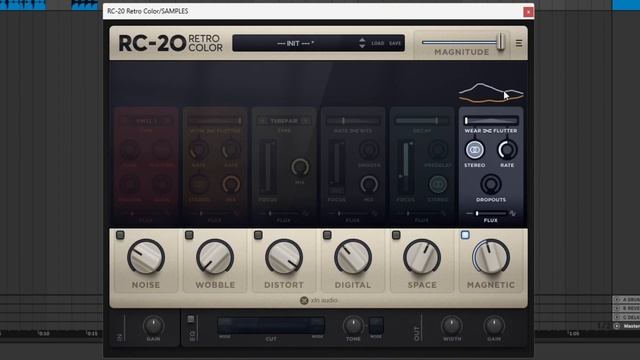Select previous preset with up arrow
This screenshot has width=640, height=360.
point(362,40)
